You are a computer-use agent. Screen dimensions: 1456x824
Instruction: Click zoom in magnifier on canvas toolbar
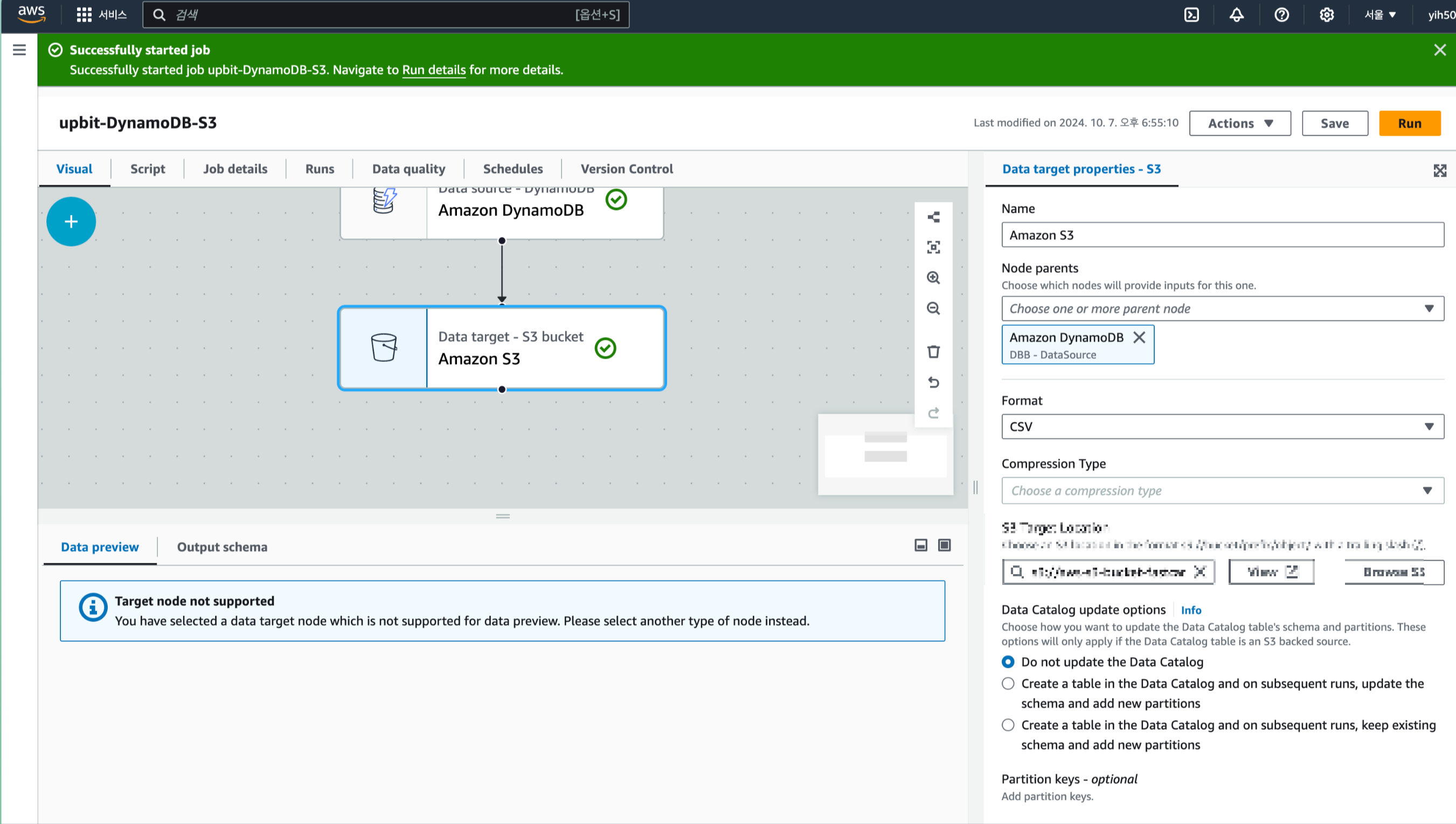(933, 277)
